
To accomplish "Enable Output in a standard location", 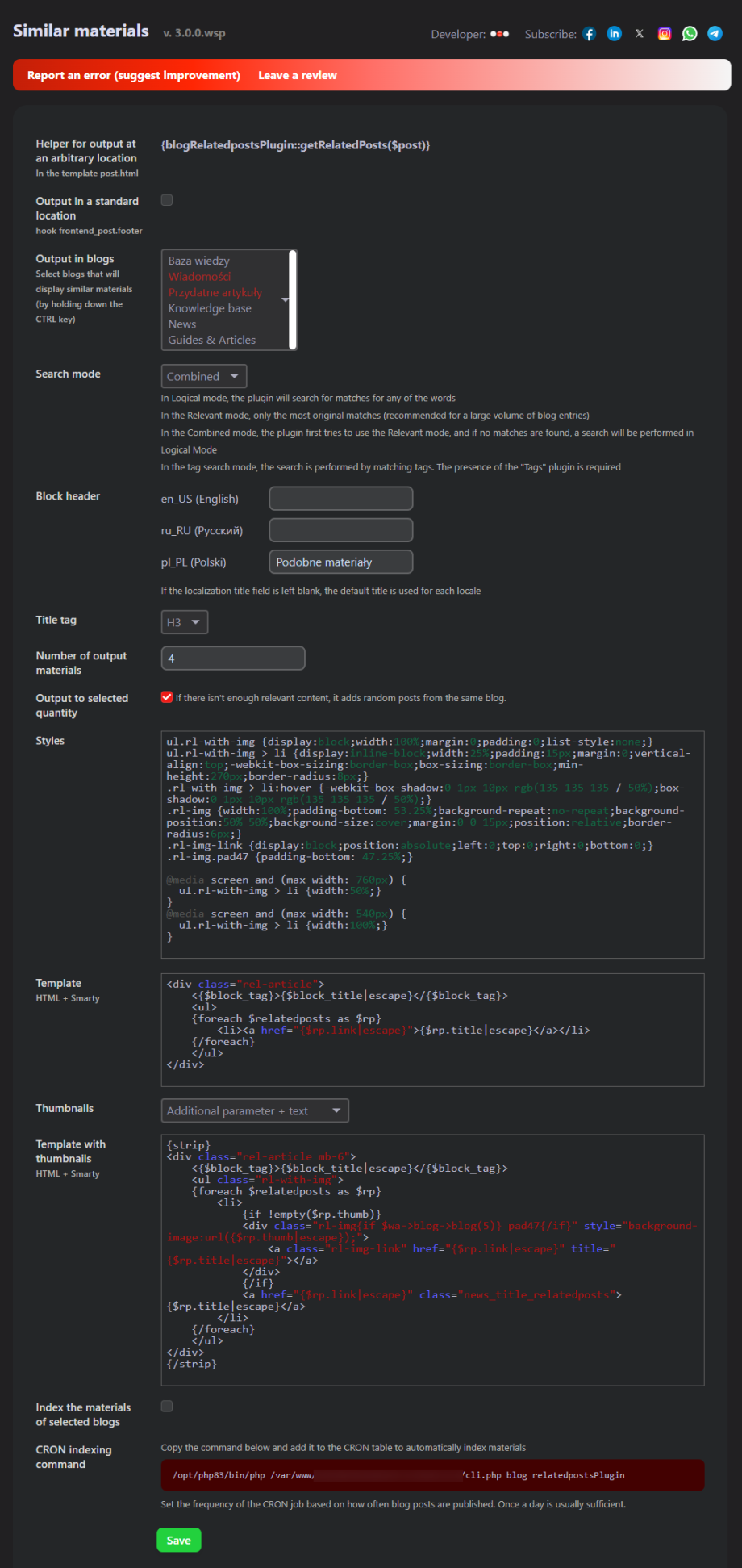I will pyautogui.click(x=167, y=200).
